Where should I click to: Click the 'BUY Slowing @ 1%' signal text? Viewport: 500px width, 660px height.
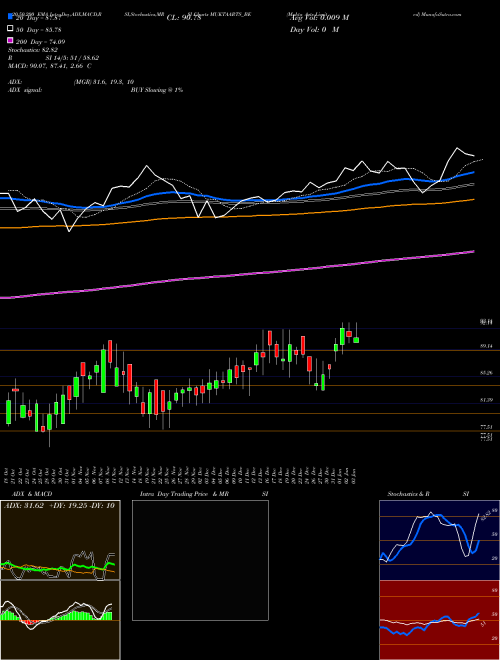coord(157,90)
